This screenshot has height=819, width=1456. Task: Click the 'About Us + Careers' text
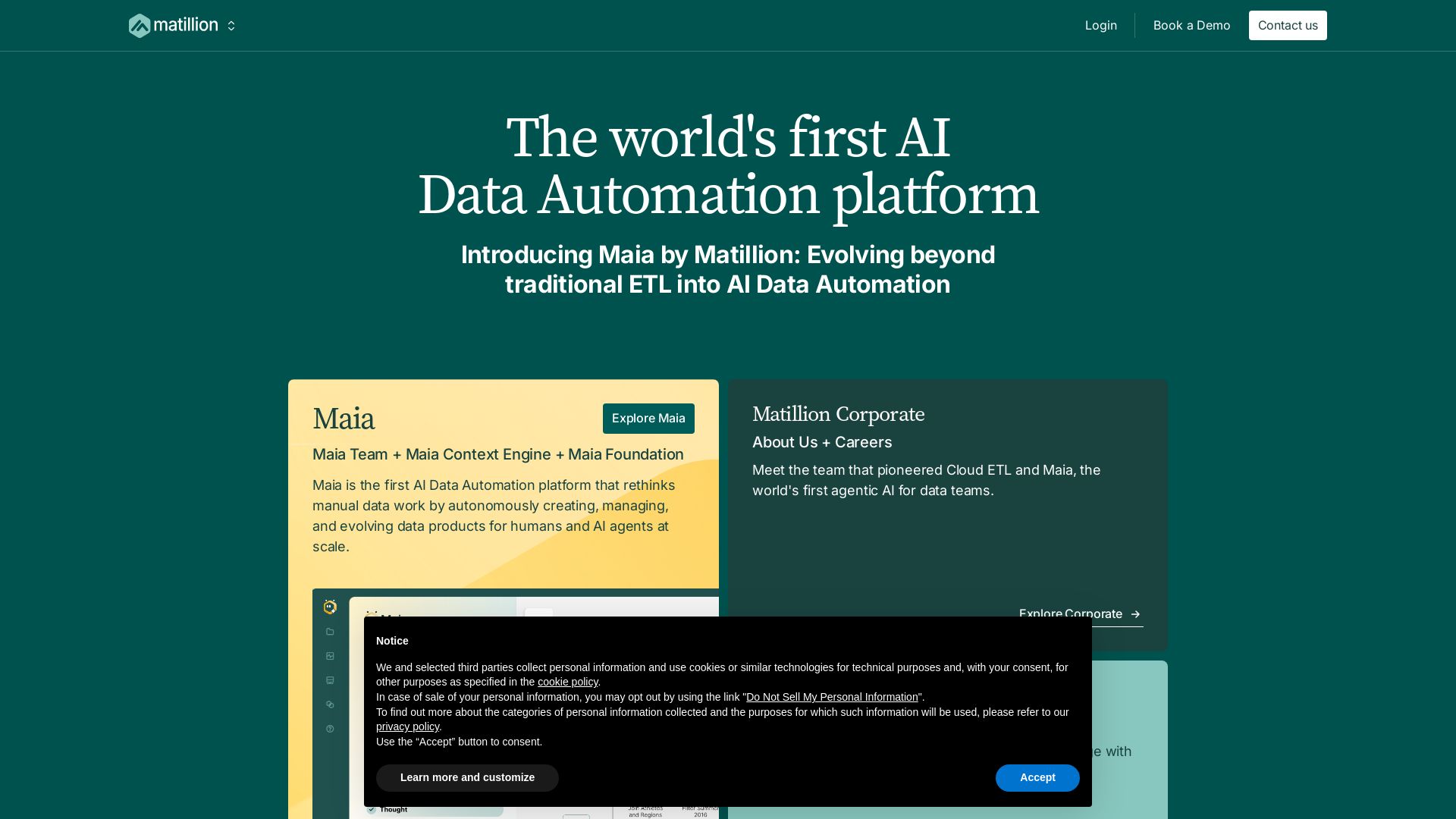(822, 442)
